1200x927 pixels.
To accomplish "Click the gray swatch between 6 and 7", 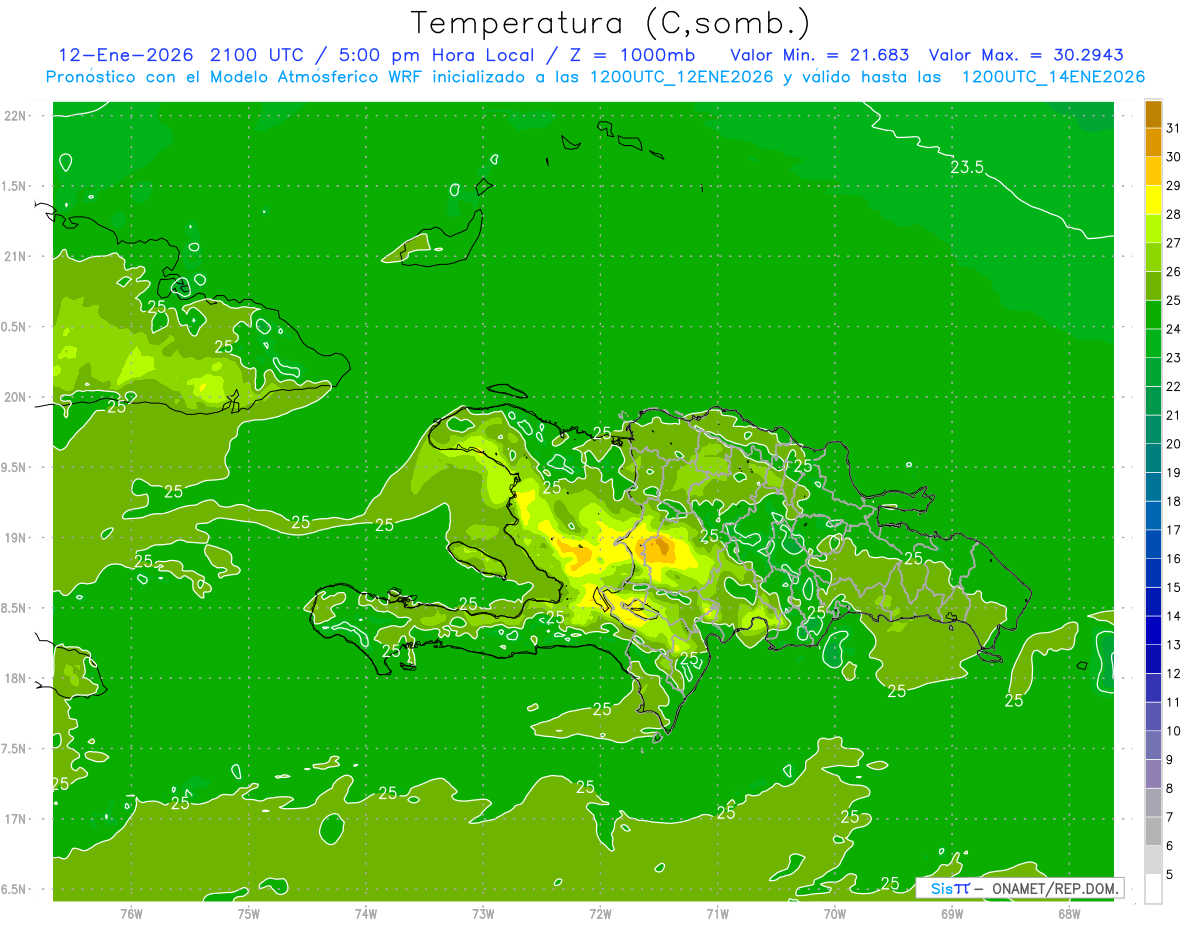I will point(1153,831).
